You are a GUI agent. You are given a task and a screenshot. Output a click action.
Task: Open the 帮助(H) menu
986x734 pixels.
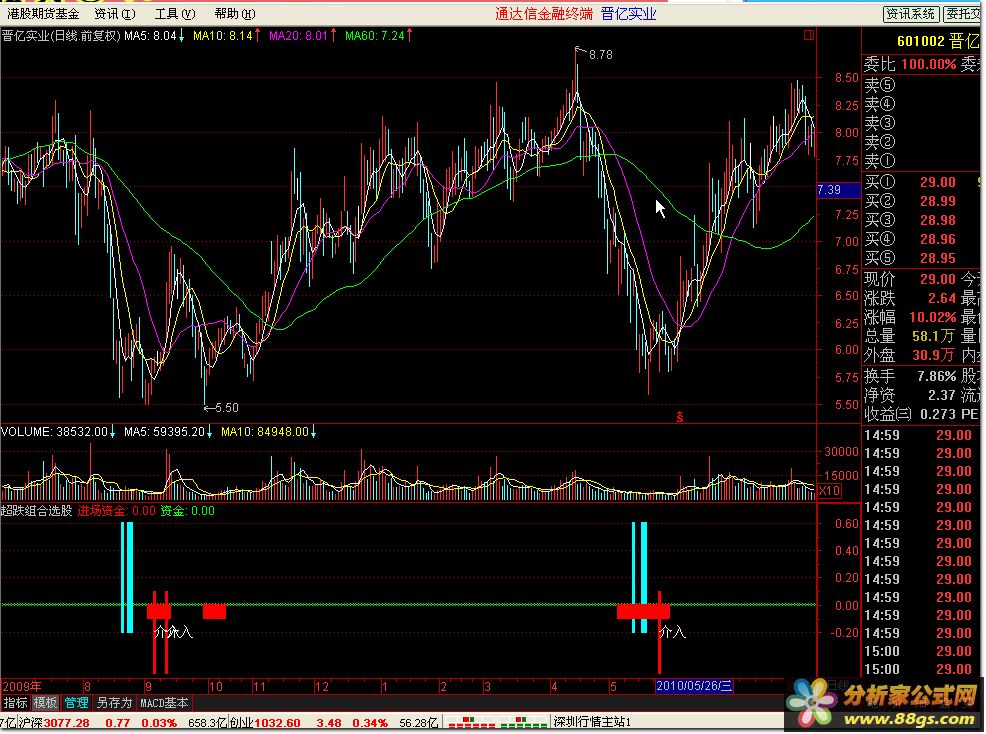[235, 13]
